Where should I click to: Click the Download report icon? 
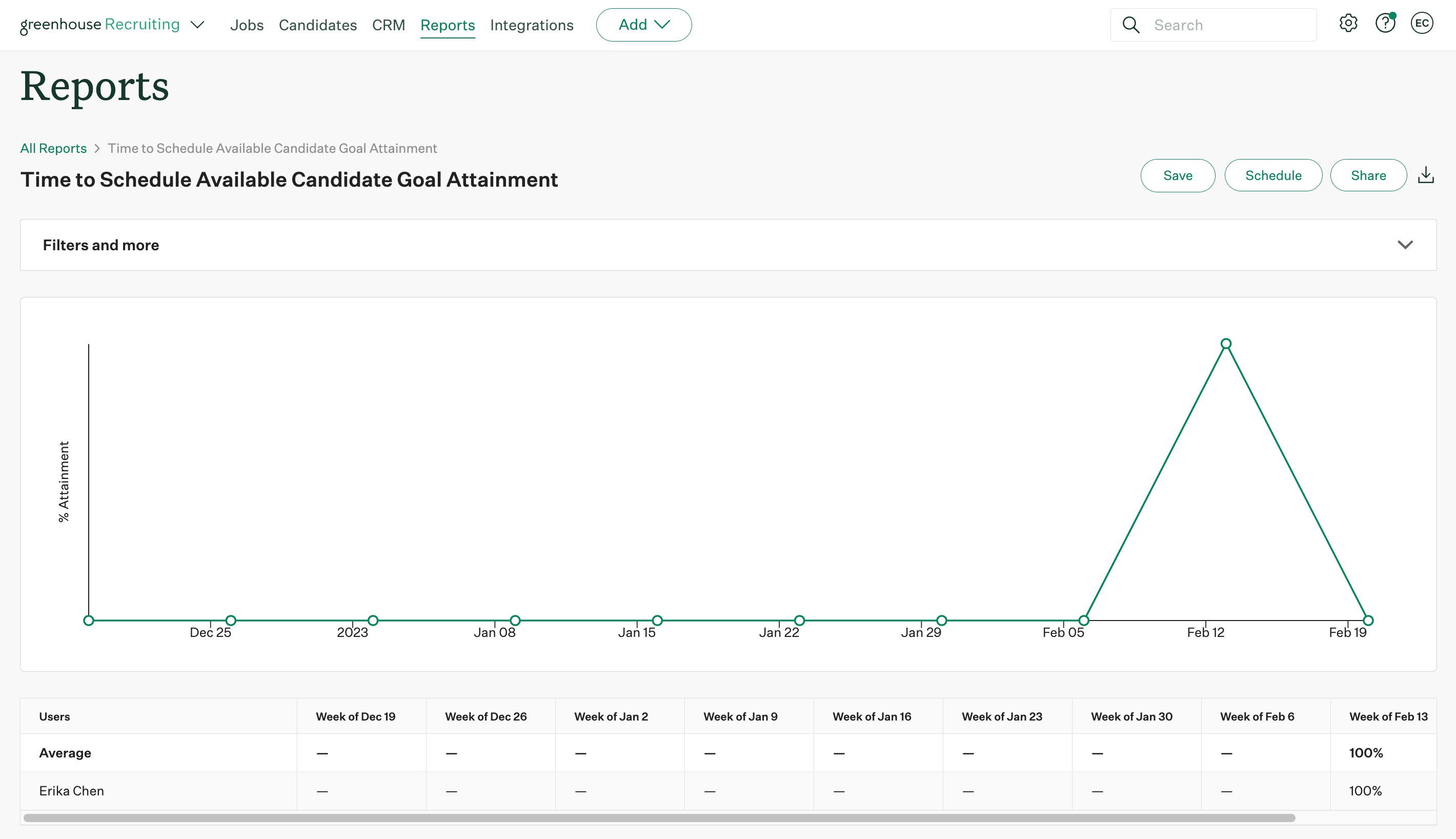pyautogui.click(x=1426, y=175)
